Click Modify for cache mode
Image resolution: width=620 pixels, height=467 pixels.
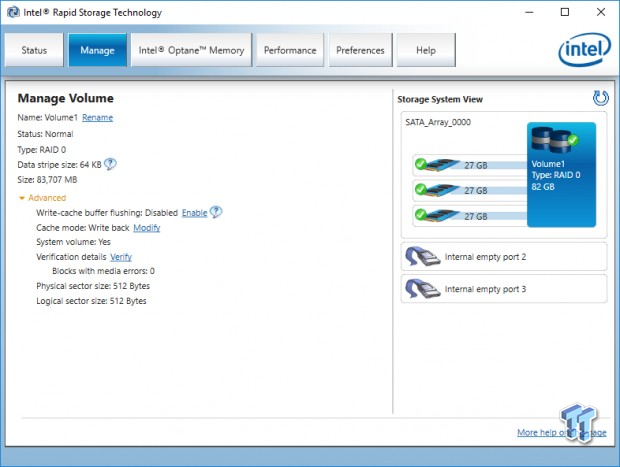[147, 228]
